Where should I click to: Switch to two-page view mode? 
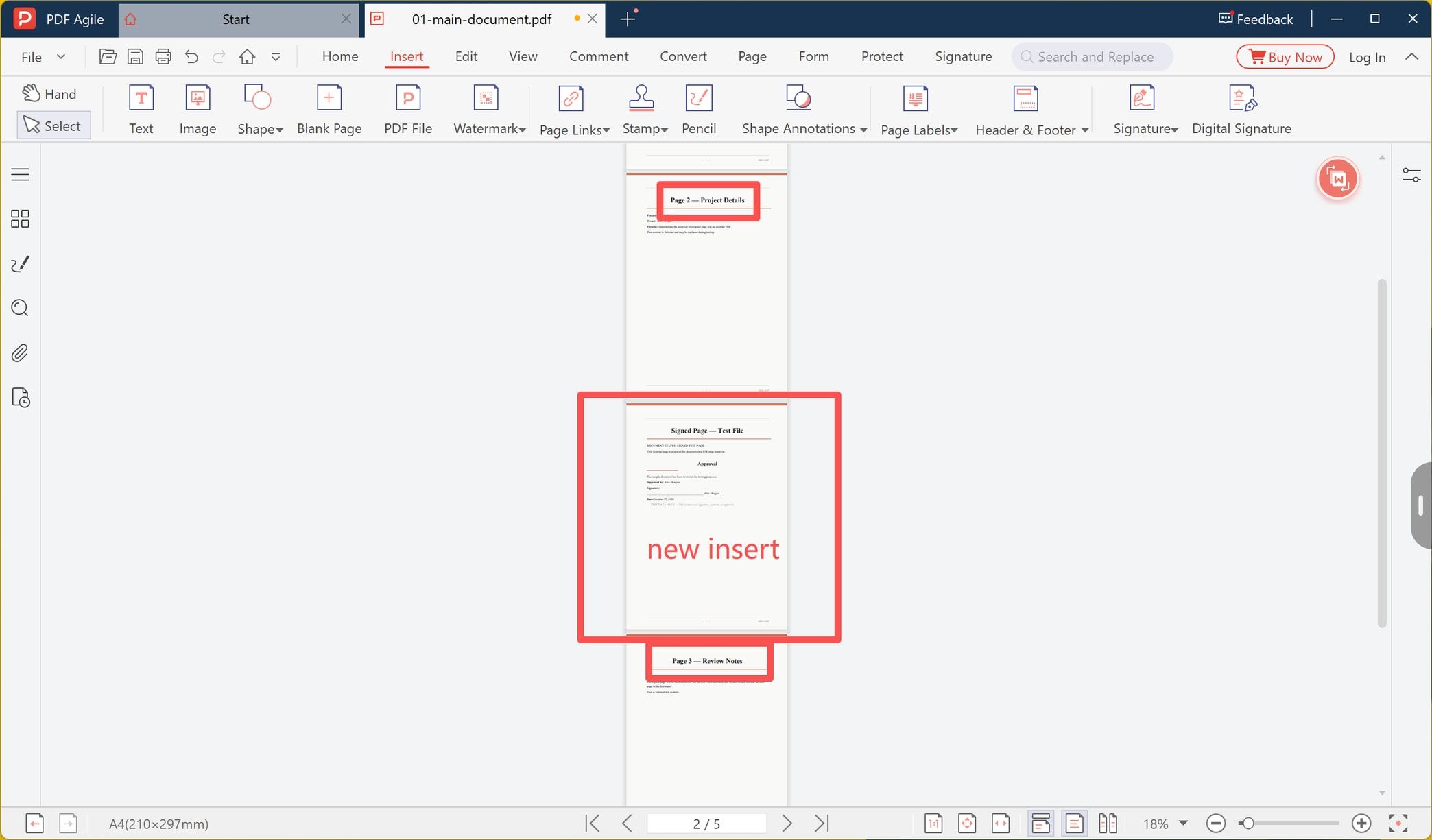pyautogui.click(x=1108, y=823)
